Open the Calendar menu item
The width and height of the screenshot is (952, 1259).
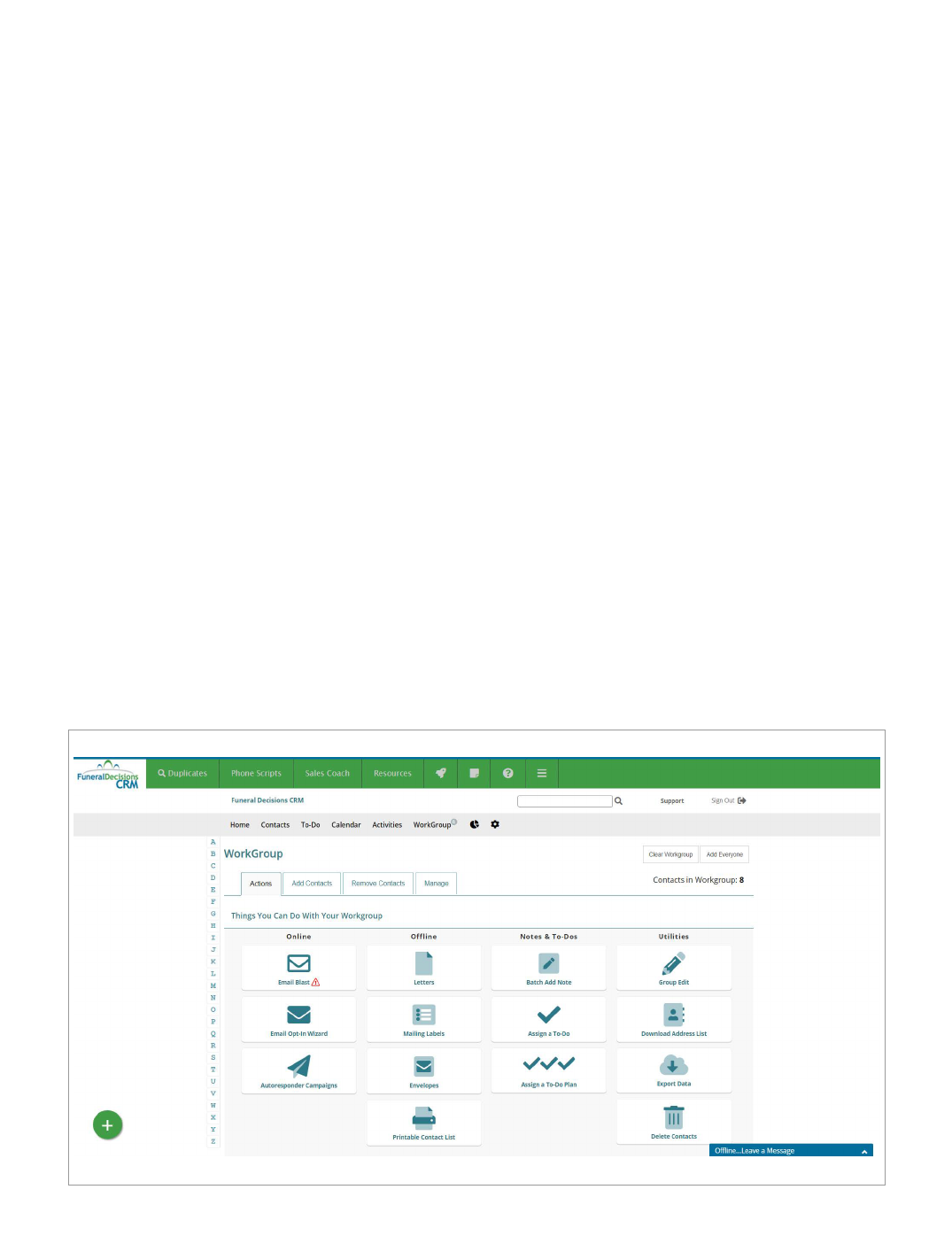click(x=345, y=825)
